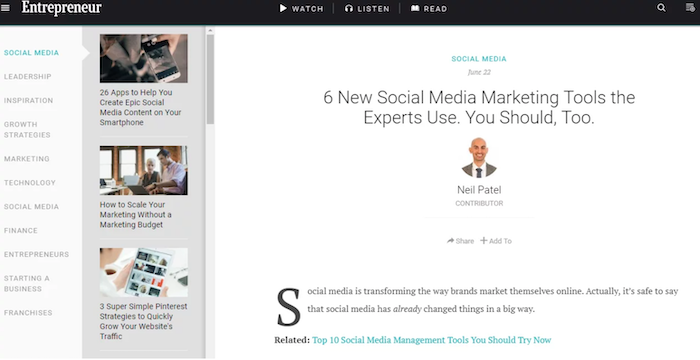Click the Add To text label
700x360 pixels.
(500, 241)
